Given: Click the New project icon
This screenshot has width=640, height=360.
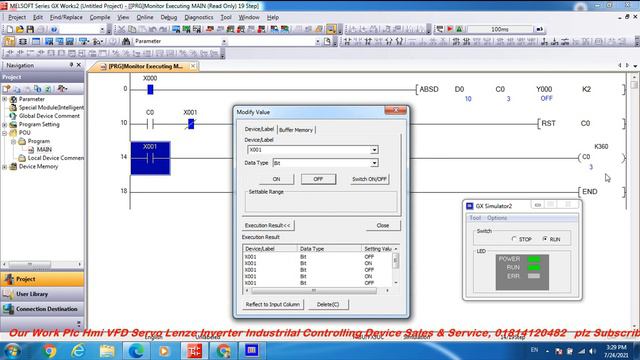Looking at the screenshot, I should point(9,29).
